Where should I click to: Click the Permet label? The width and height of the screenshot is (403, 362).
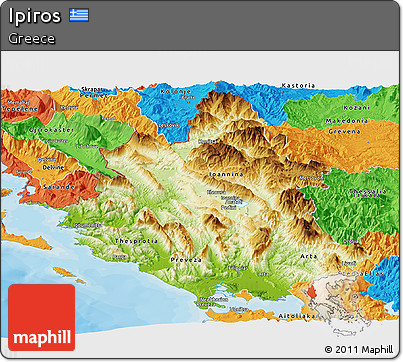pyautogui.click(x=94, y=95)
